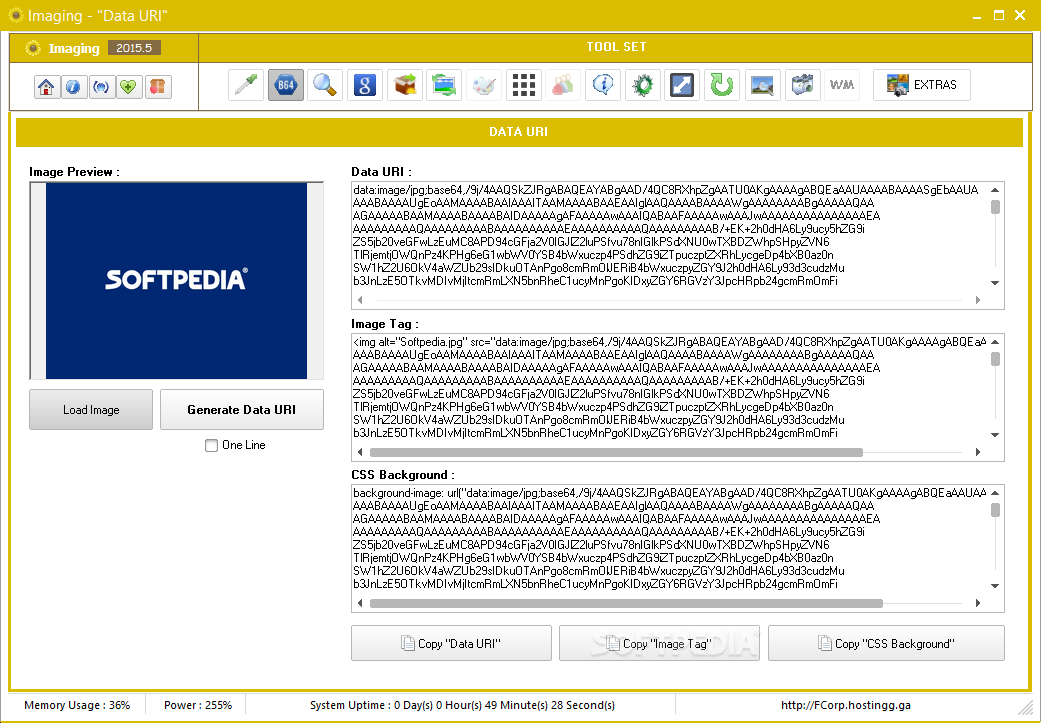
Task: Open the WM watermark tool
Action: click(x=842, y=85)
